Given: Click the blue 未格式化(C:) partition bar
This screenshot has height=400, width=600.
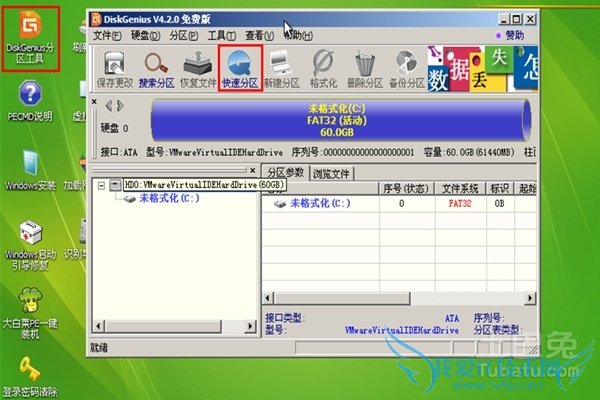Looking at the screenshot, I should tap(340, 120).
